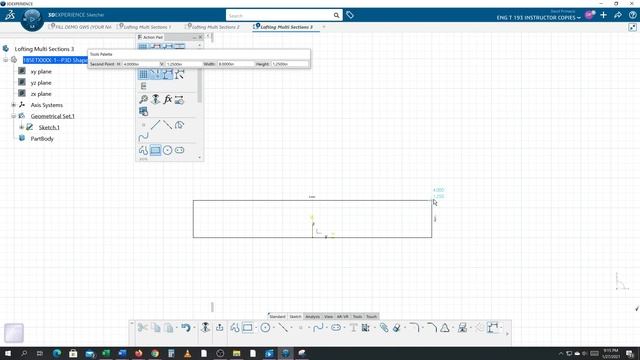Collapse the root 3D Shape node
The image size is (640, 360).
point(6,60)
